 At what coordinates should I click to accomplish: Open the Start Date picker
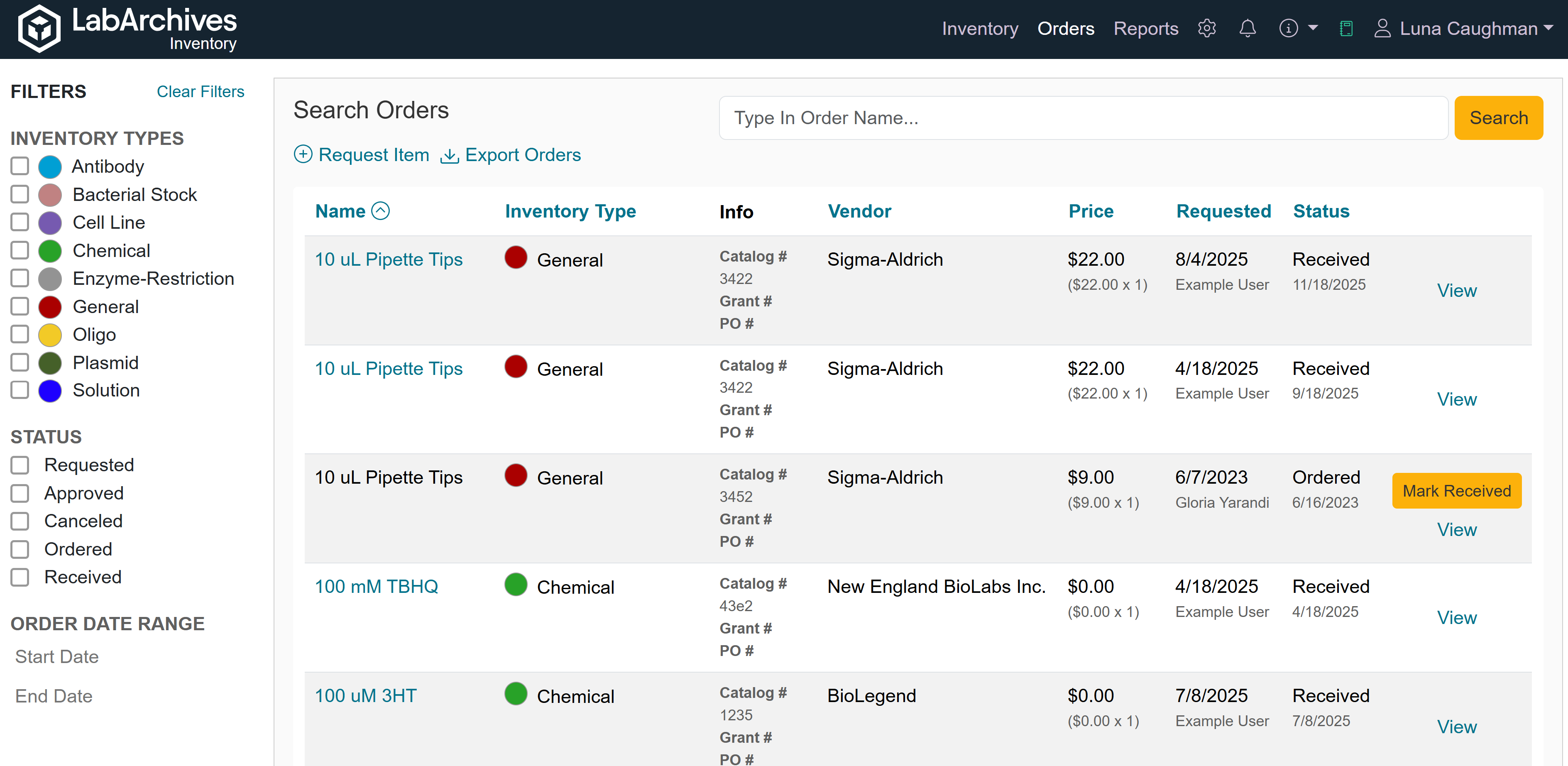click(56, 656)
